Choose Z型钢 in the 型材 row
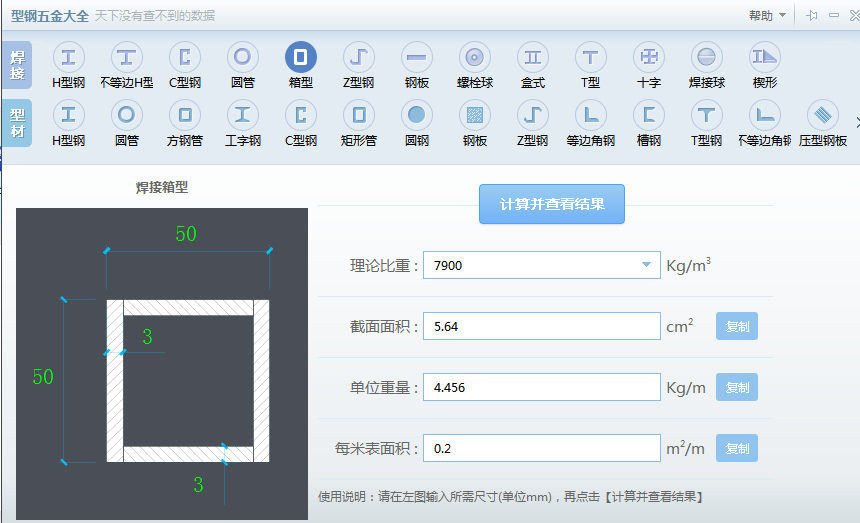Image resolution: width=860 pixels, height=523 pixels. (533, 116)
